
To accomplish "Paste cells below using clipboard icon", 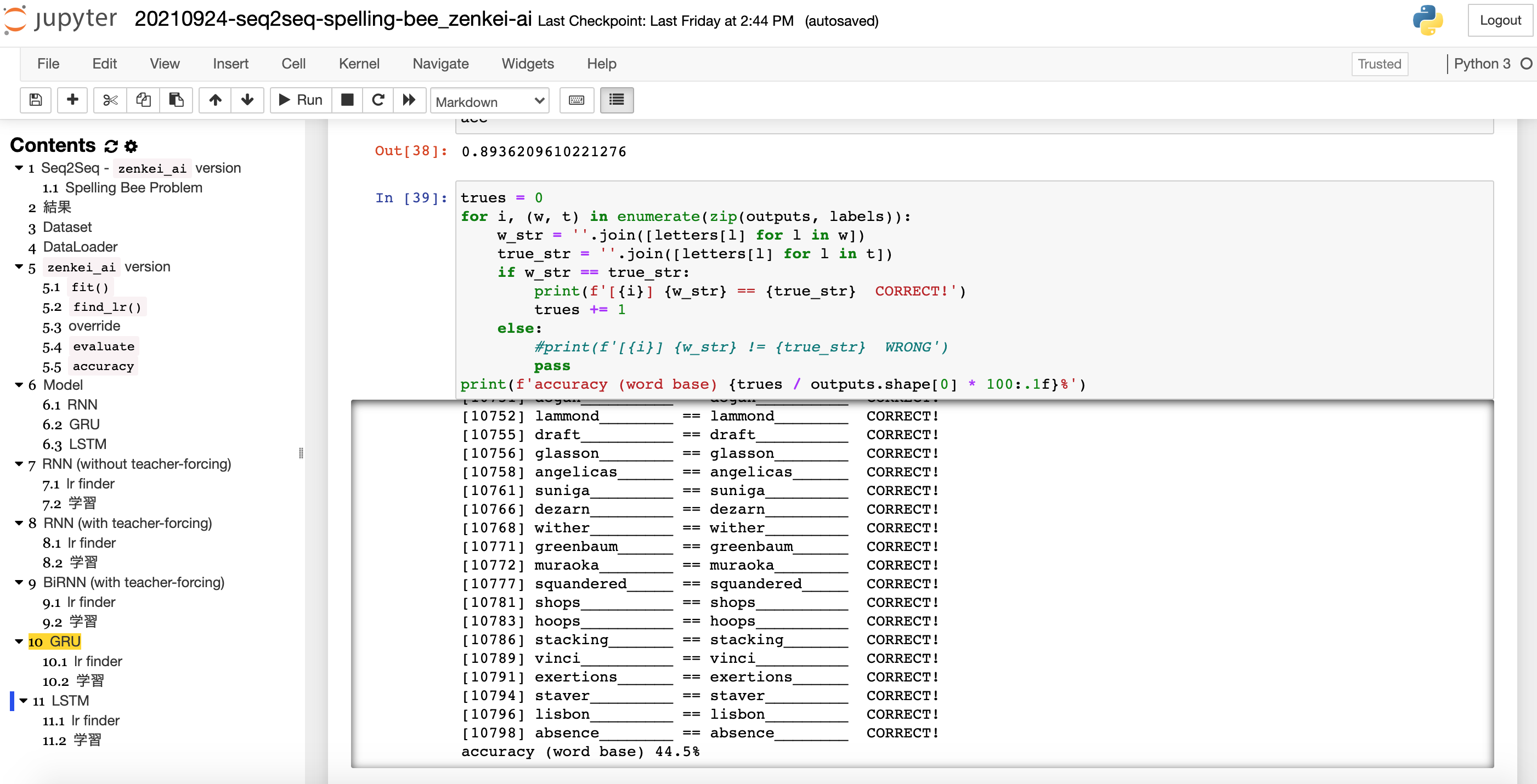I will coord(176,100).
